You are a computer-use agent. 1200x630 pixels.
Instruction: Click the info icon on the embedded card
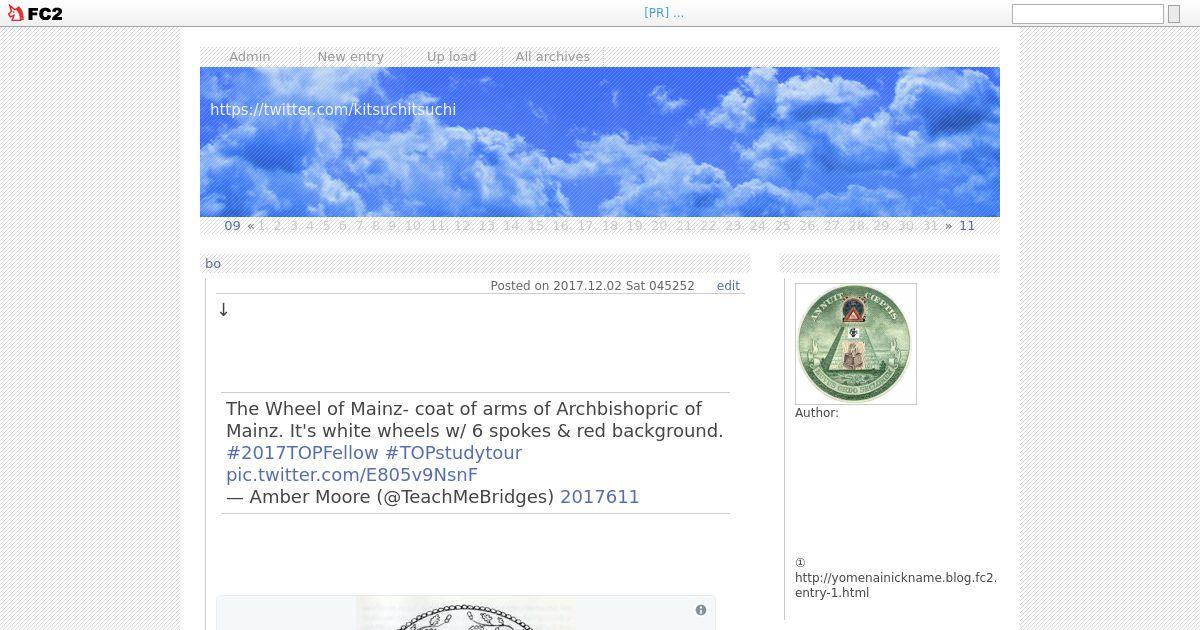click(701, 610)
